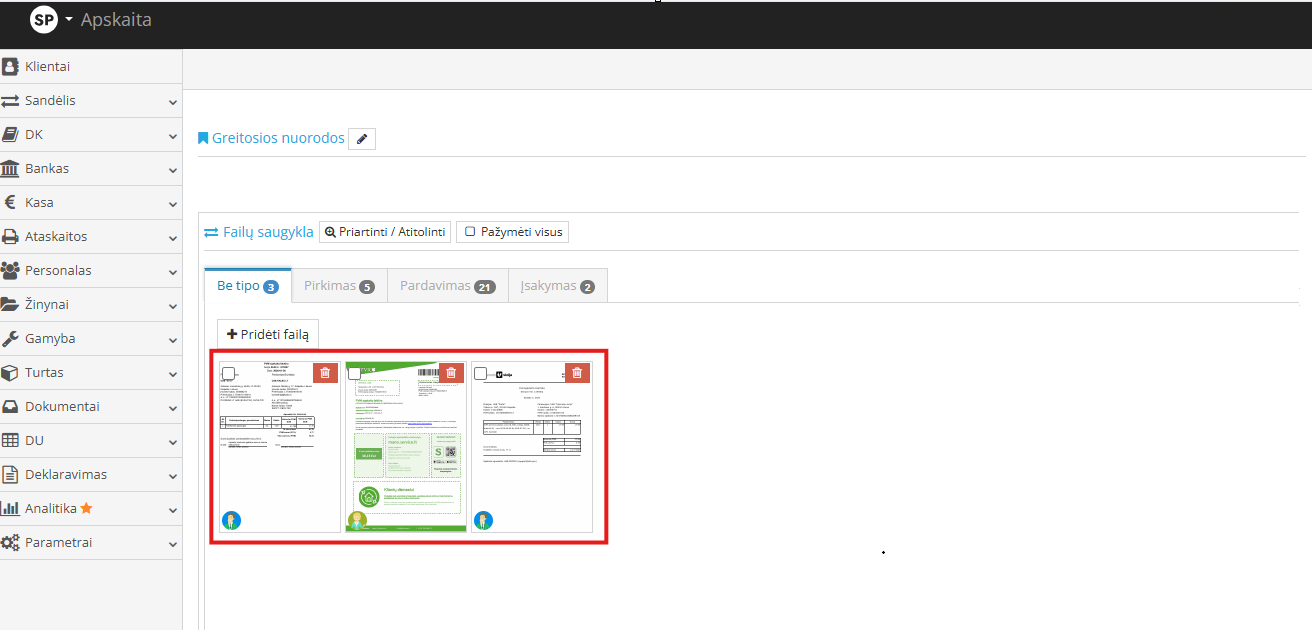Click the DK book icon

10,135
